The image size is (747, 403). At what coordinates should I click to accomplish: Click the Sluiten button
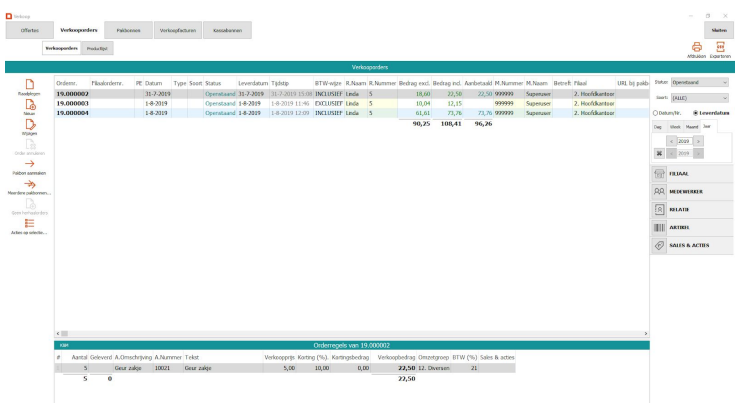720,32
